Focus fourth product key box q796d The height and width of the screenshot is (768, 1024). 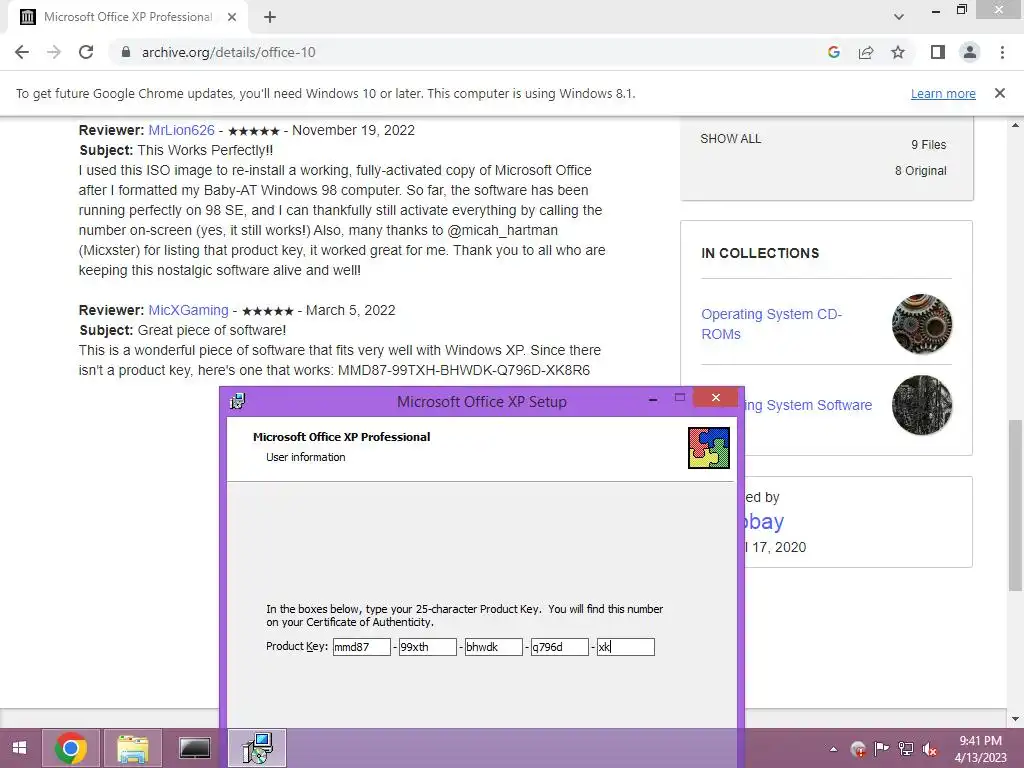560,647
